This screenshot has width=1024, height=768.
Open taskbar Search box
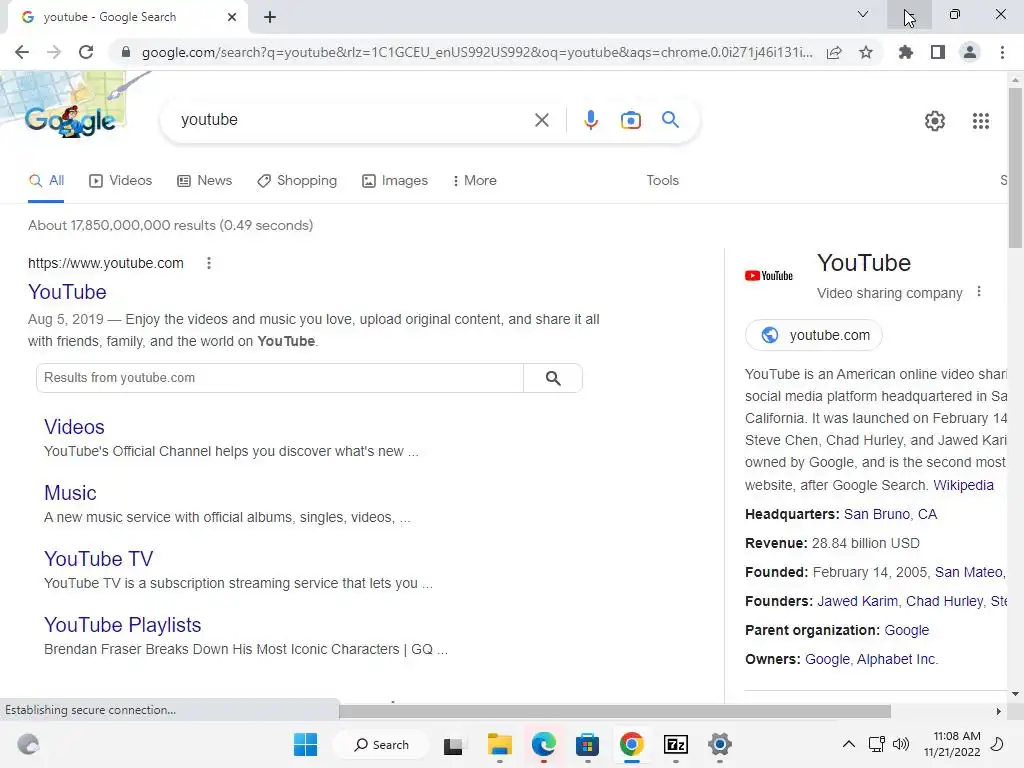point(381,744)
